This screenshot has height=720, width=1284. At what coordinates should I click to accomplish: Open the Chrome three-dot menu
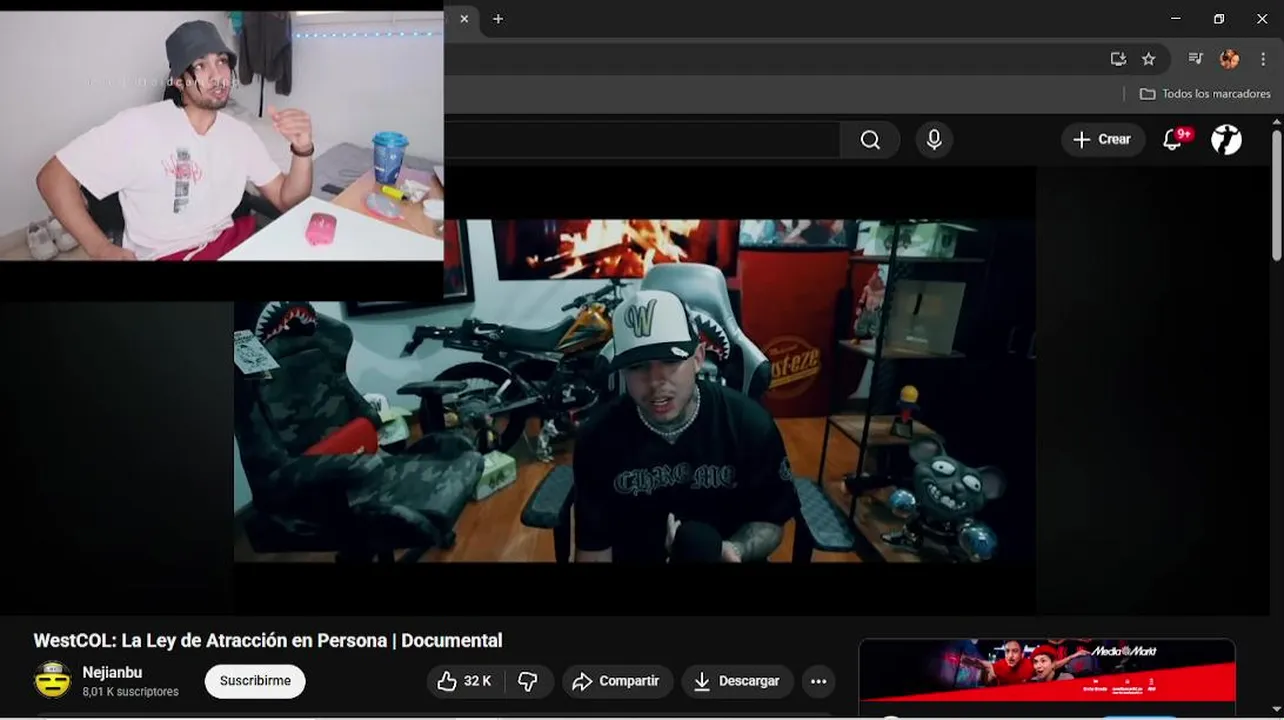pos(1263,59)
